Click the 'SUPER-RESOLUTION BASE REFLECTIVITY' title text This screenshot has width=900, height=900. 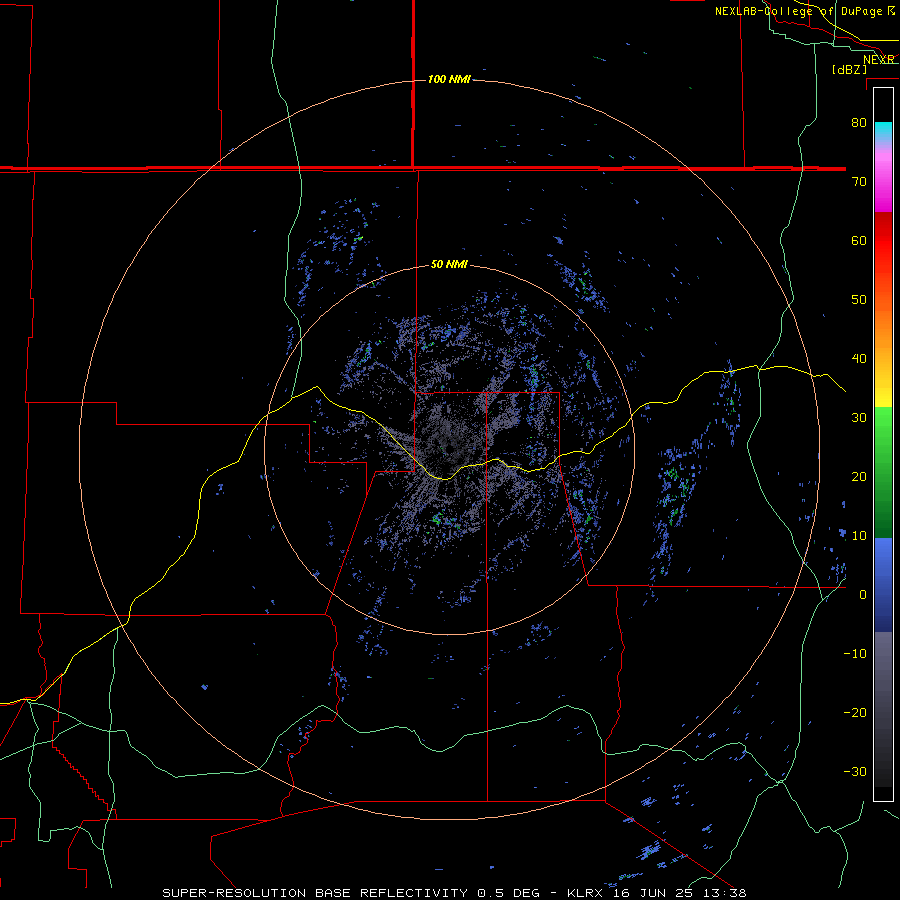(x=315, y=893)
